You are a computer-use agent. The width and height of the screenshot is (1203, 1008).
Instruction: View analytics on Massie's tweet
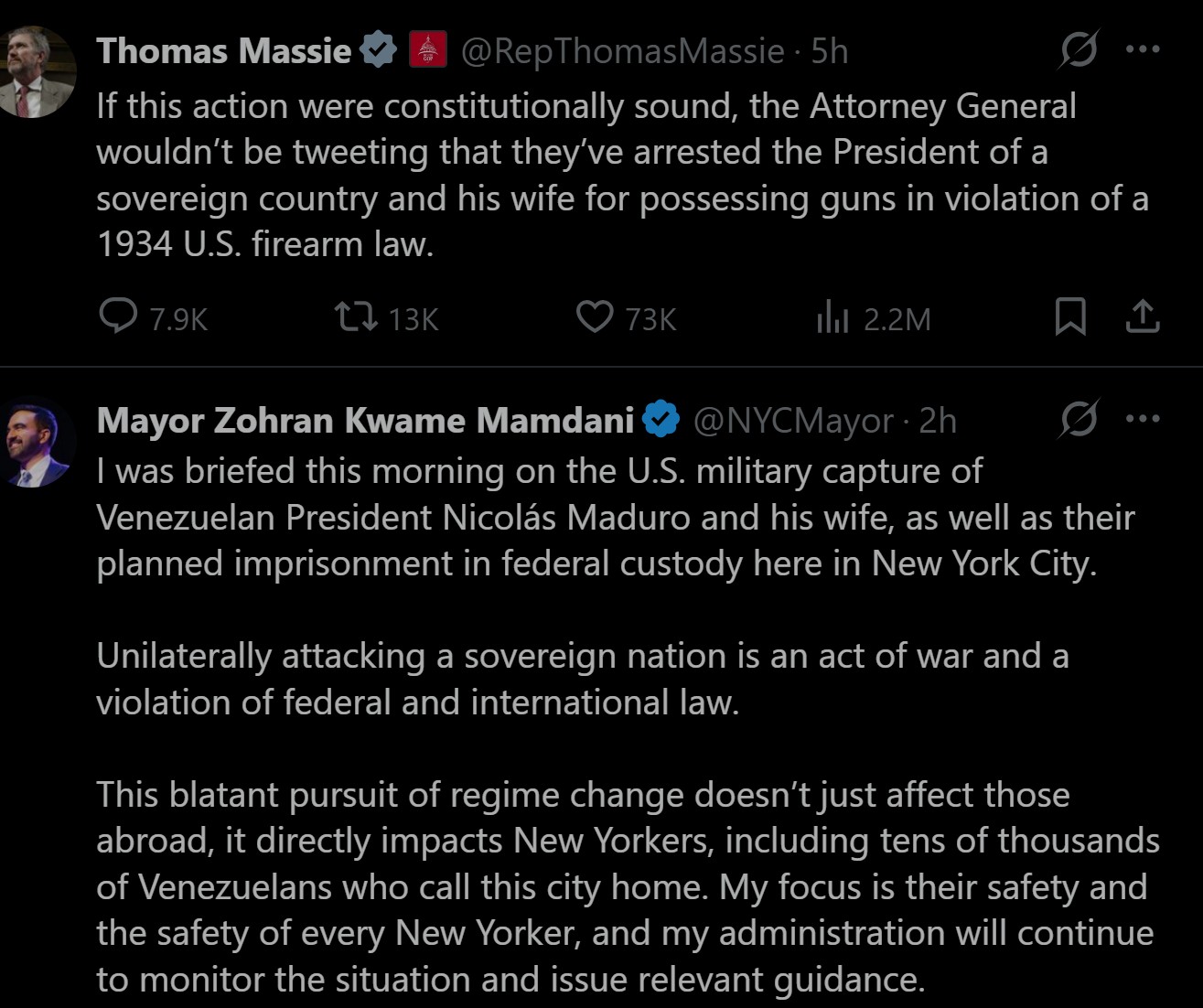832,317
